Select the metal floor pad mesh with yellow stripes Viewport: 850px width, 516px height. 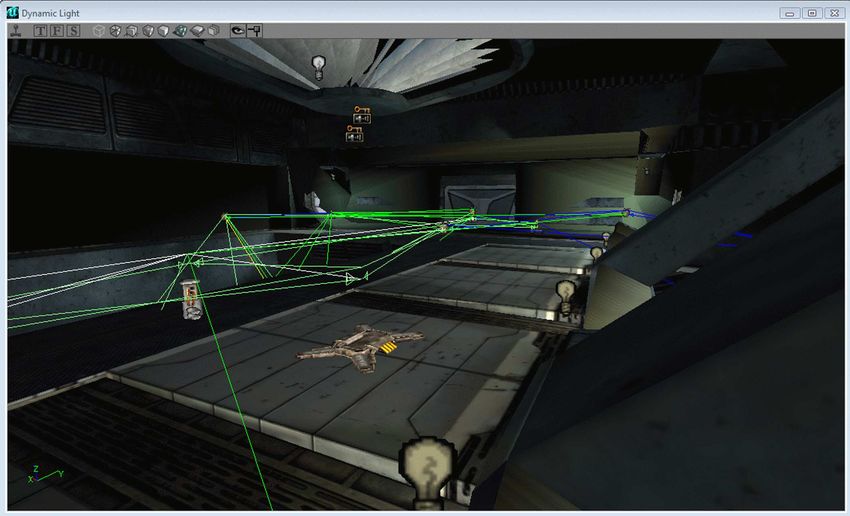(360, 347)
